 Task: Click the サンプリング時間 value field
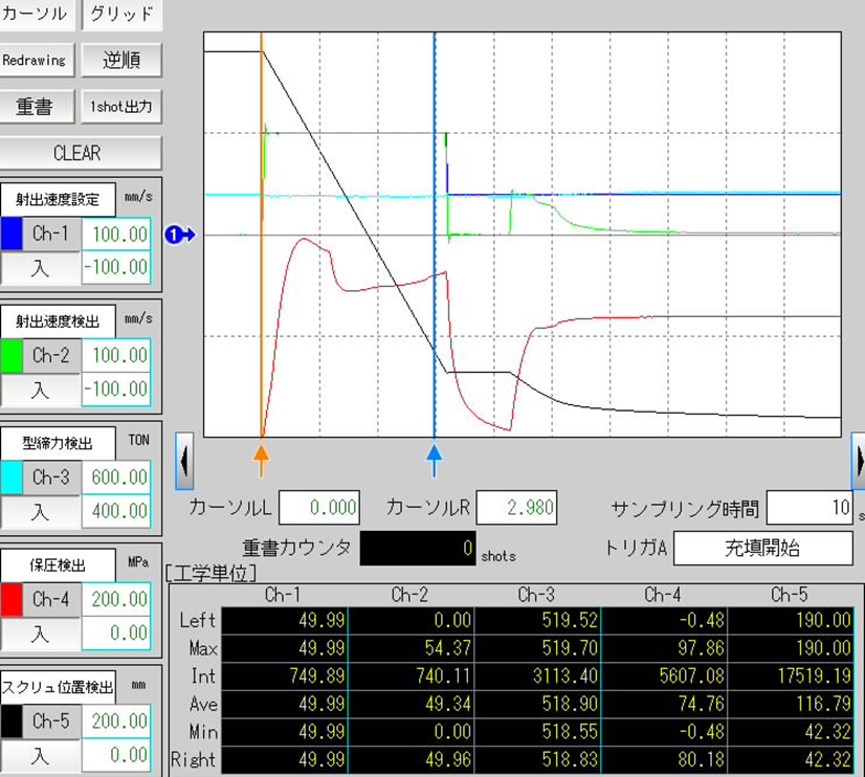810,507
